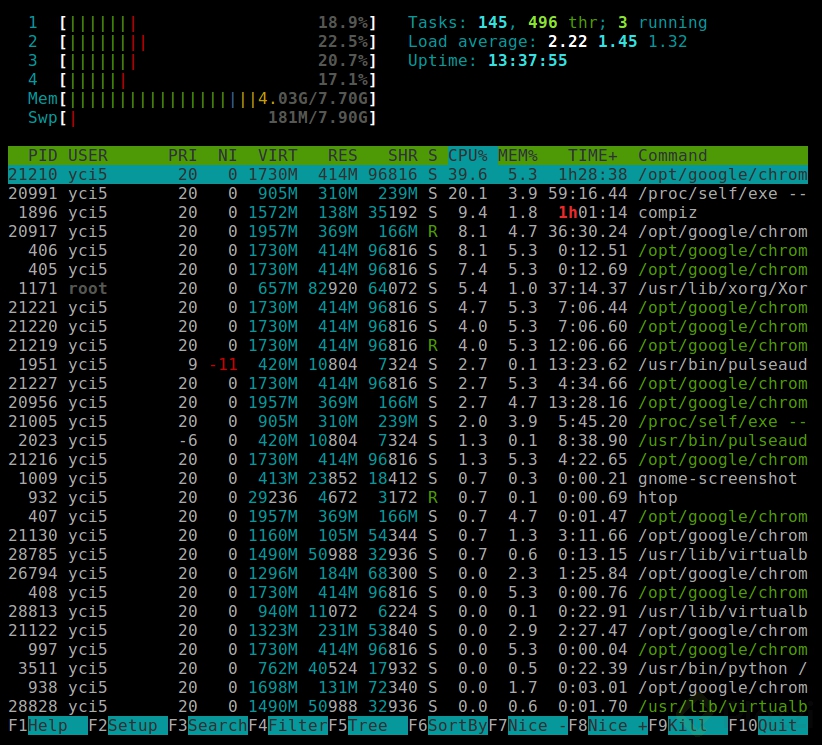Screen dimensions: 822x745
Task: Click the Load average readout
Action: tap(547, 41)
